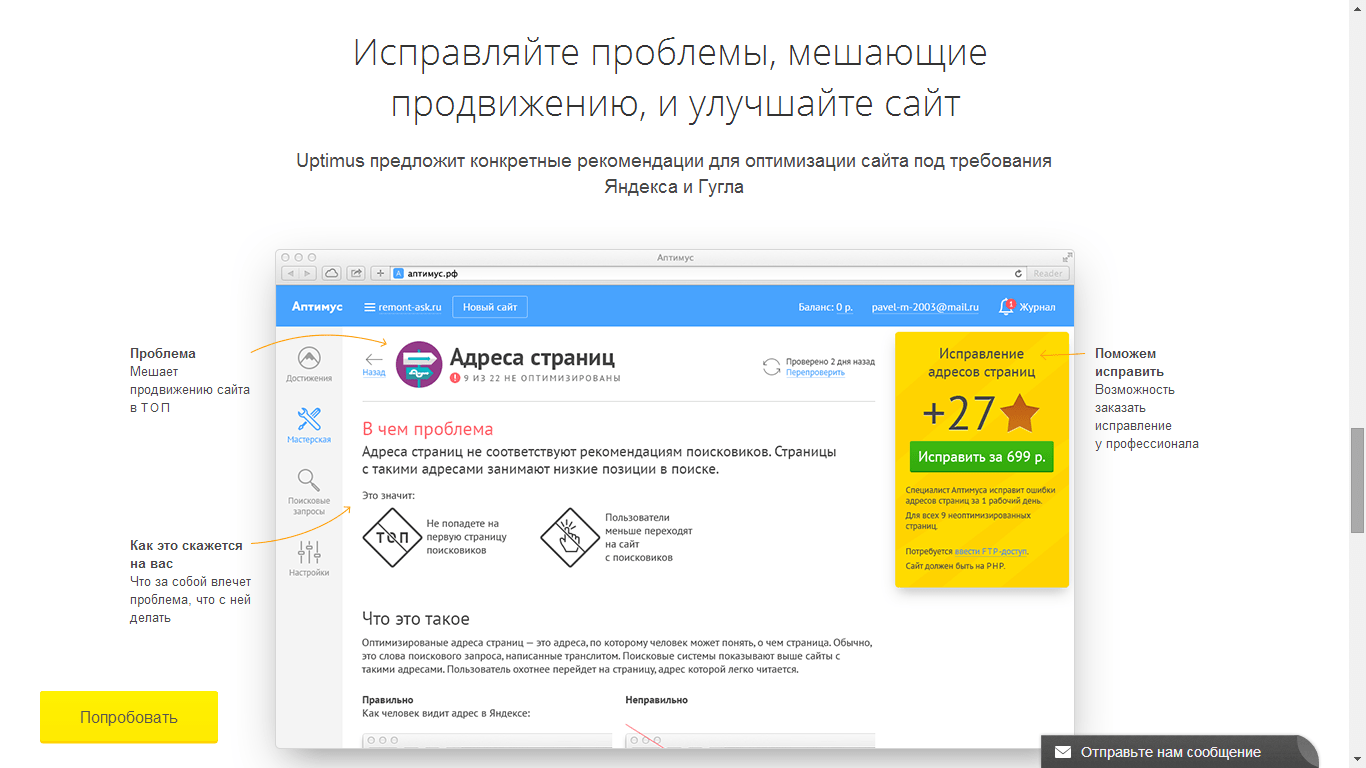Click the add bookmark plus icon

[380, 273]
